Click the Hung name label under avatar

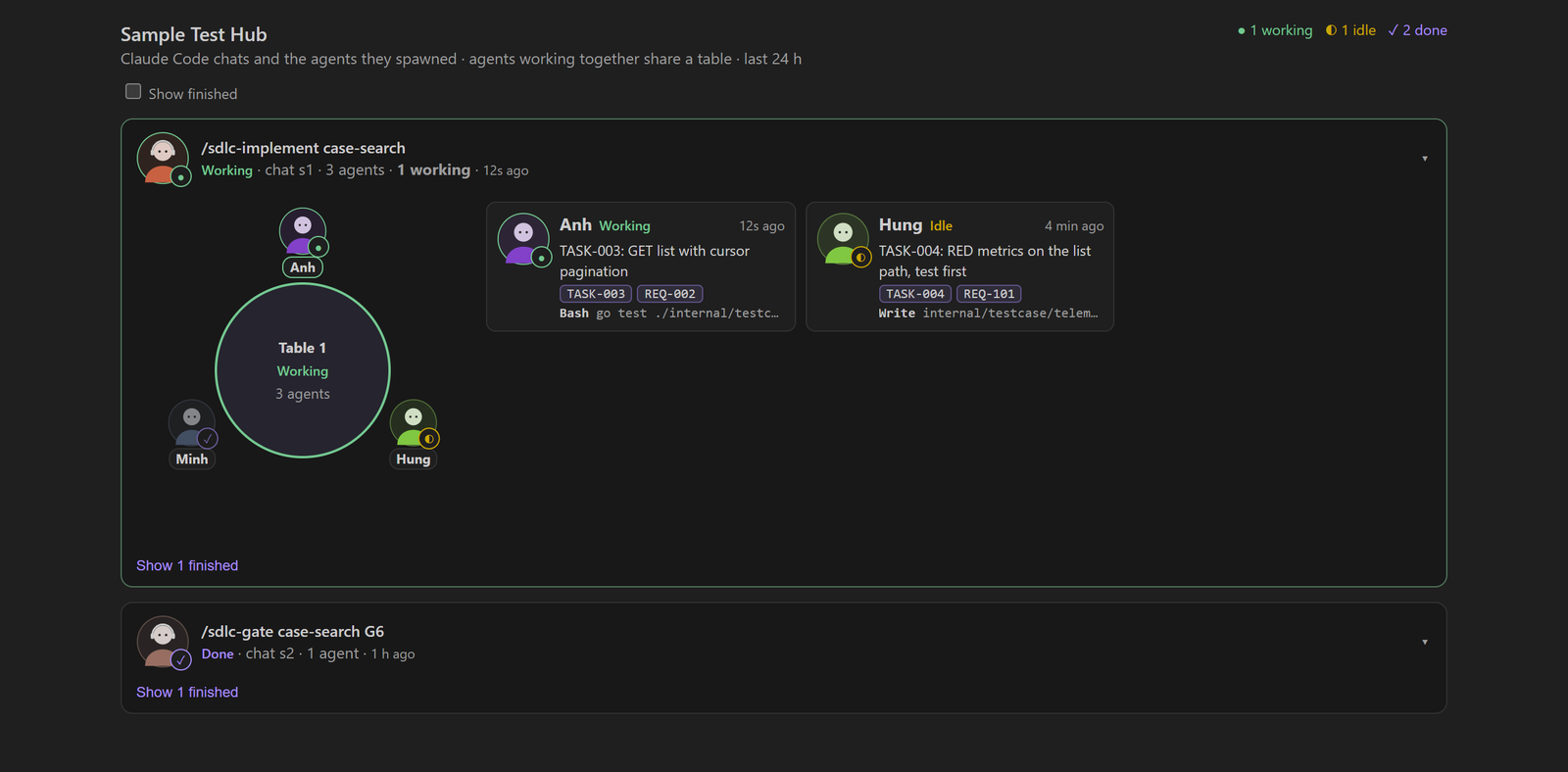pos(414,459)
